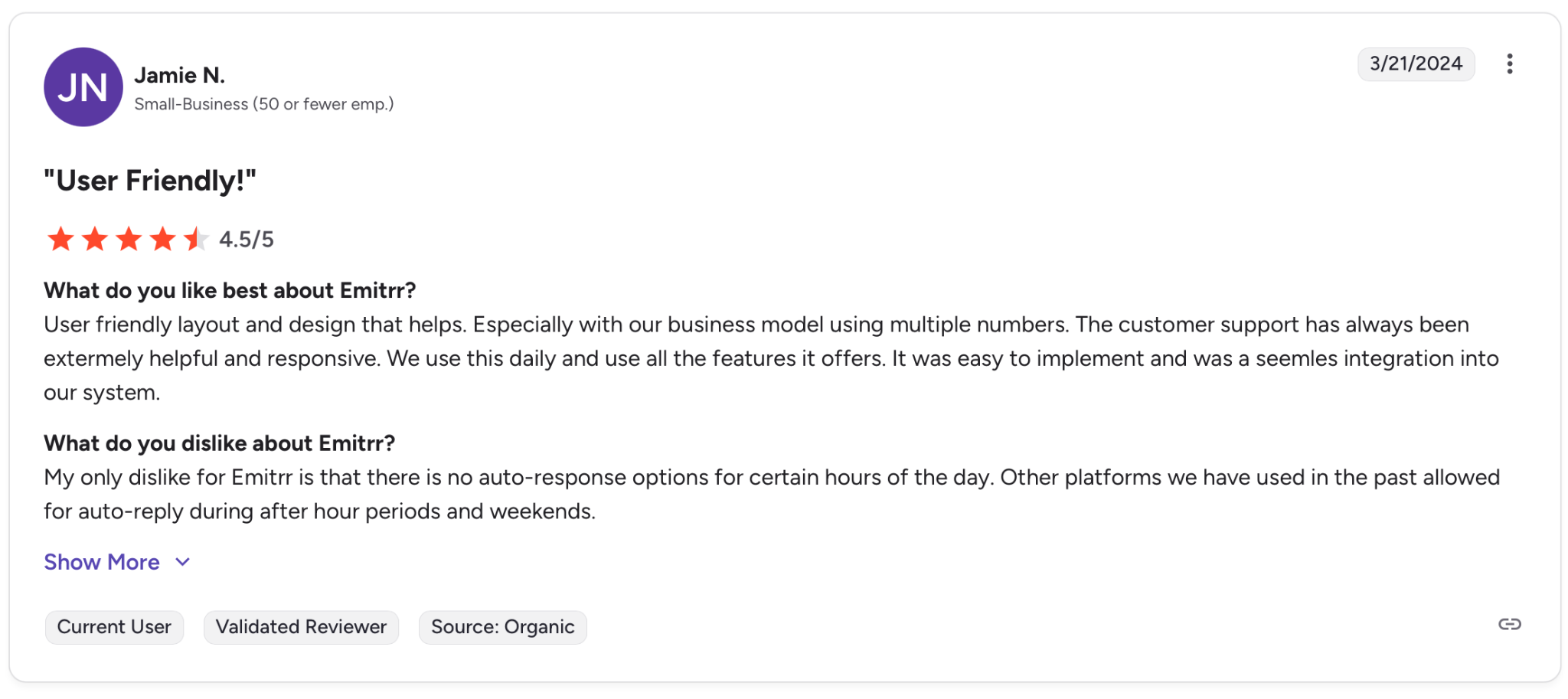
Task: Click the "User Friendly!" review title
Action: pyautogui.click(x=150, y=181)
